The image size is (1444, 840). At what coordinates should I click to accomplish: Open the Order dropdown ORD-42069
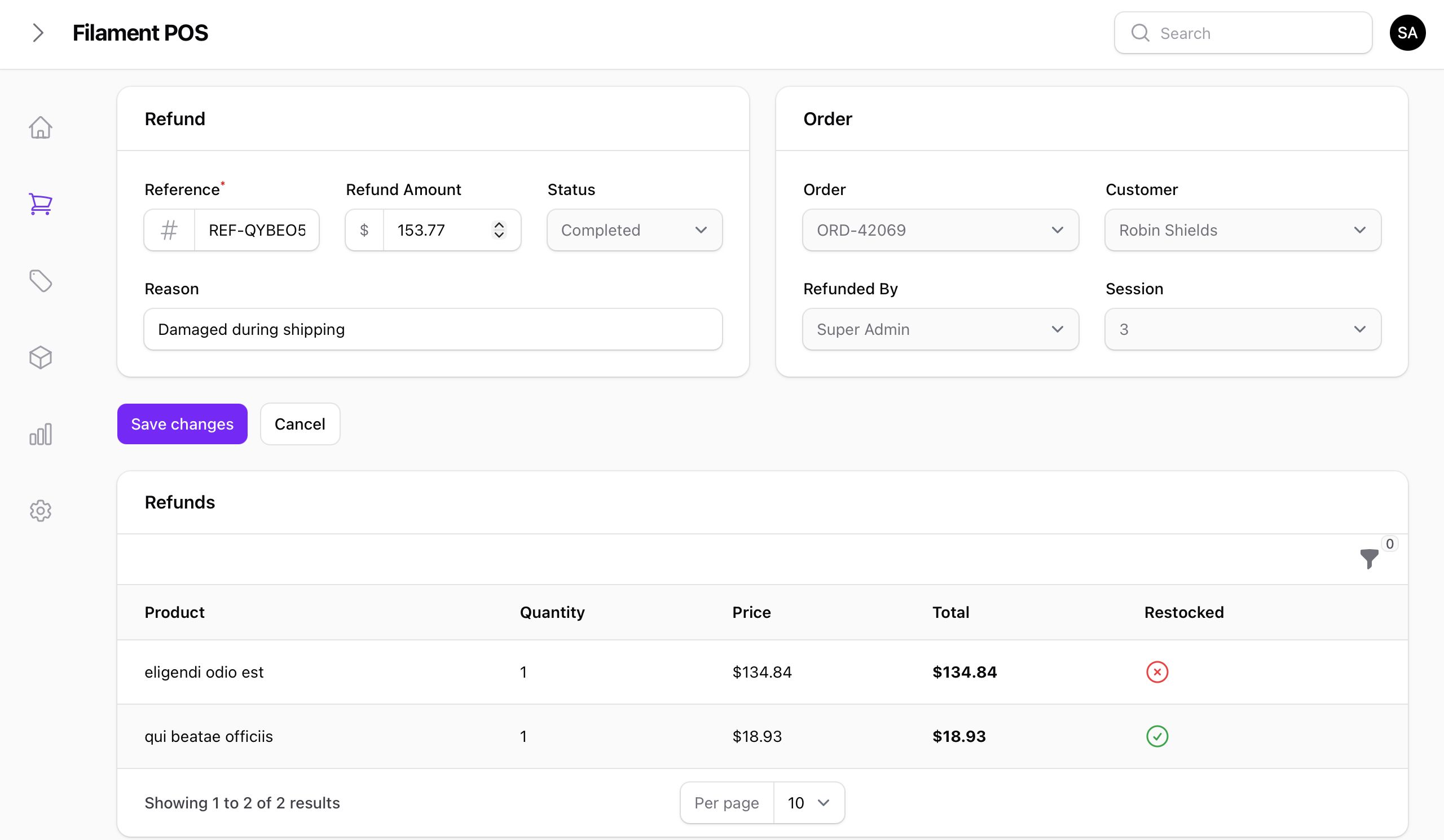940,230
